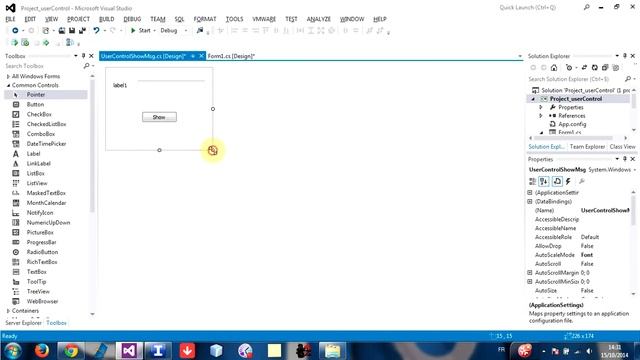640x360 pixels.
Task: Expand the References node arrow
Action: (541, 116)
